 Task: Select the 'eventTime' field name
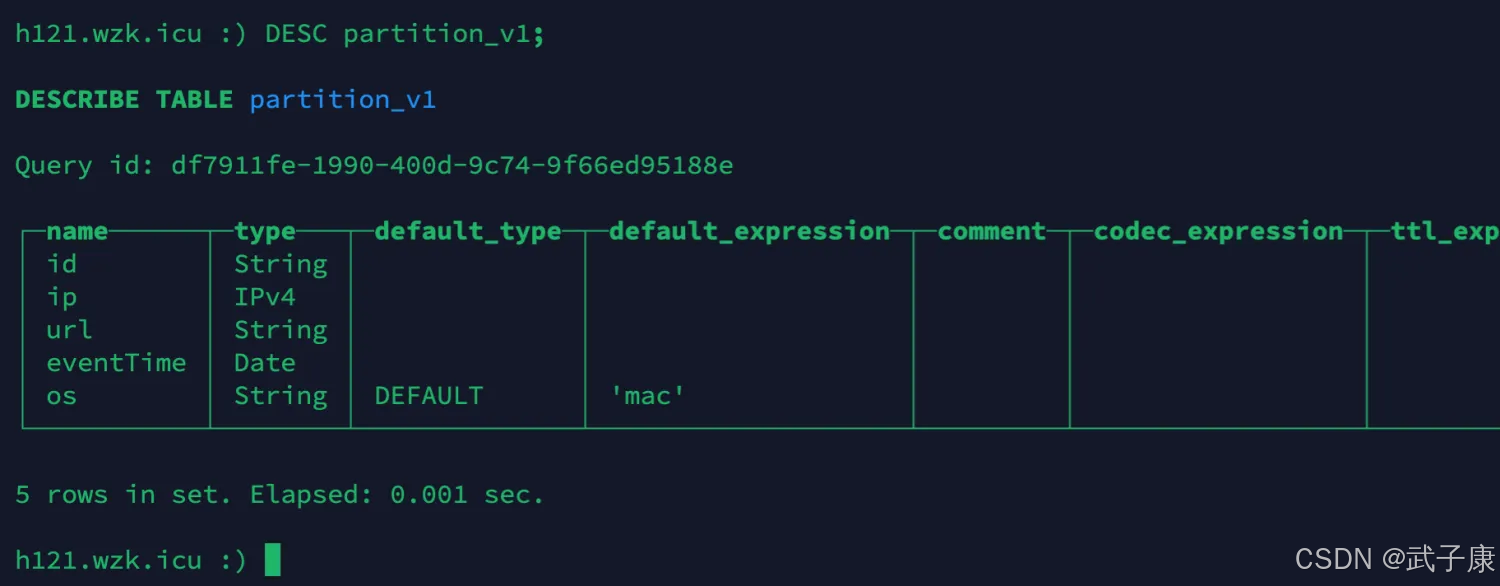[x=116, y=363]
